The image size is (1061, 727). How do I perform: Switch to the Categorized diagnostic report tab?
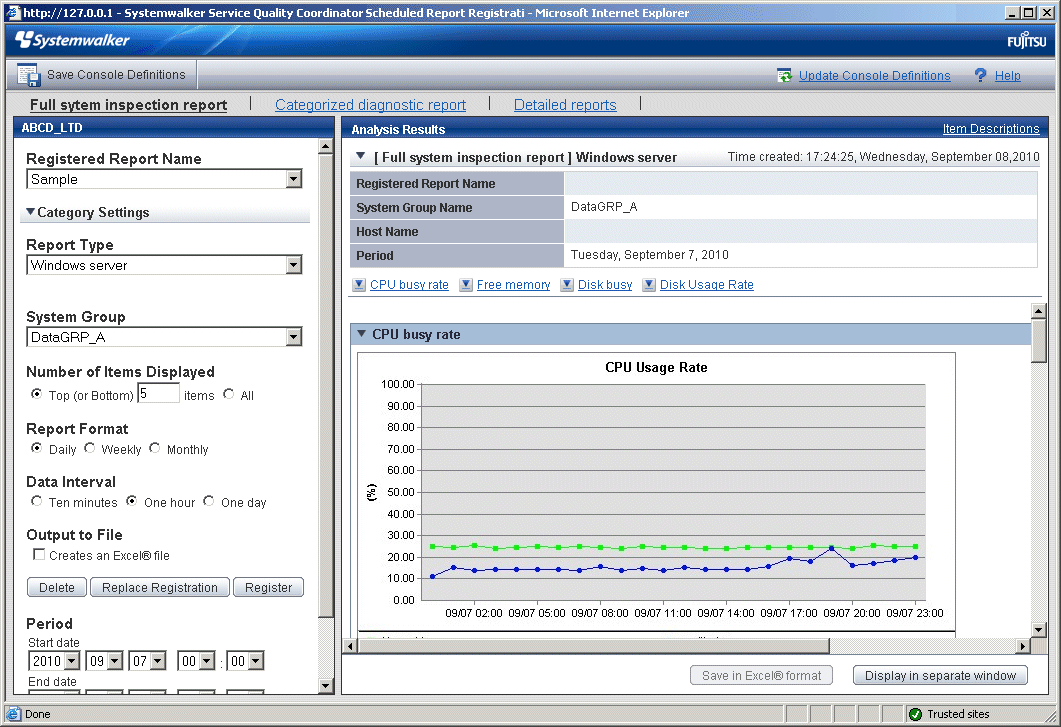tap(370, 105)
